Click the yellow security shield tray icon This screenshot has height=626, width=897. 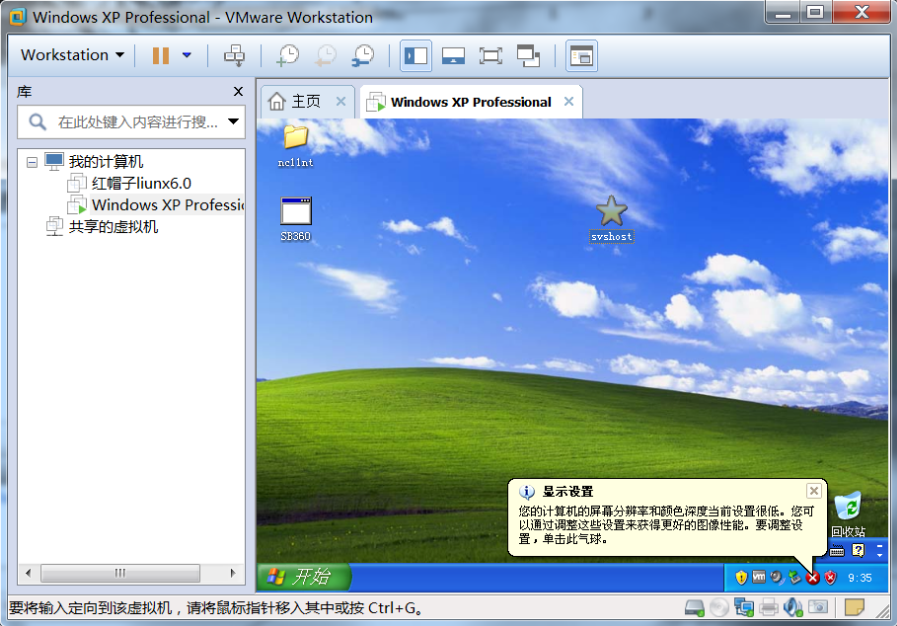[x=741, y=578]
